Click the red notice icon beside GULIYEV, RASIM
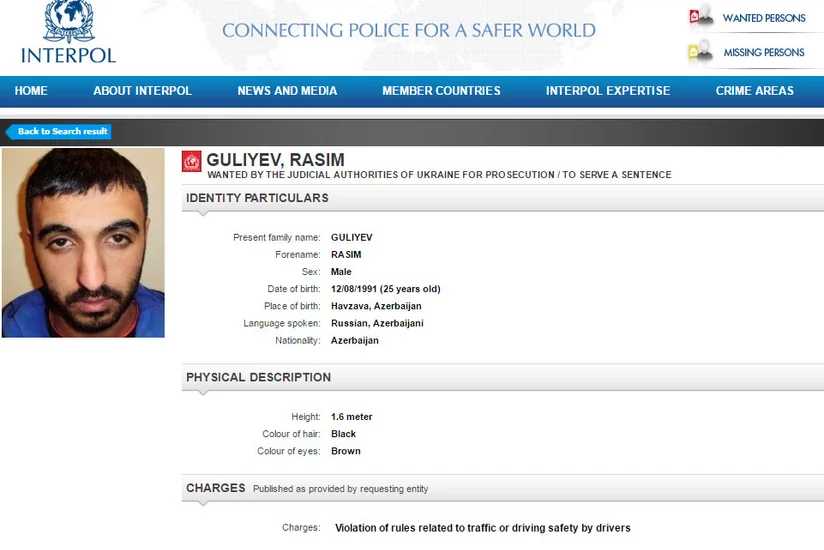Viewport: 824px width, 550px height. click(191, 161)
